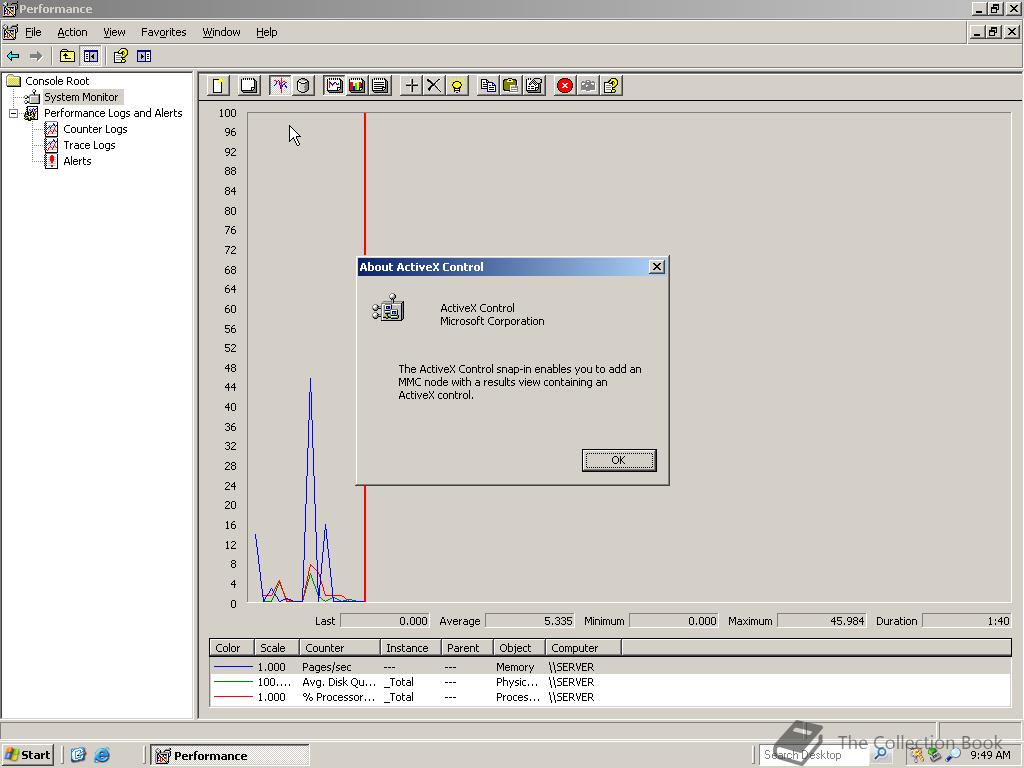This screenshot has width=1024, height=768.
Task: Click the Paste Counter List icon
Action: point(511,86)
